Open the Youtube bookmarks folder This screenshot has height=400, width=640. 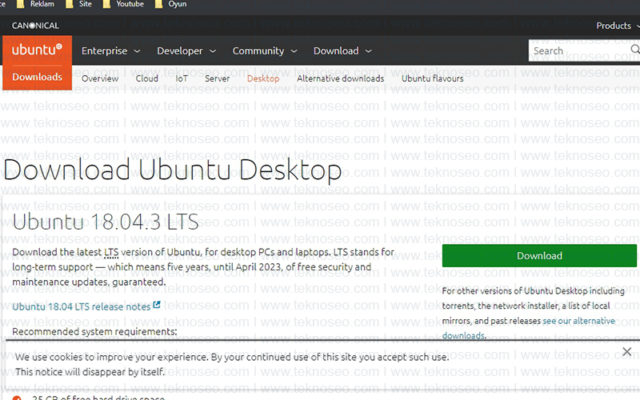pos(123,4)
